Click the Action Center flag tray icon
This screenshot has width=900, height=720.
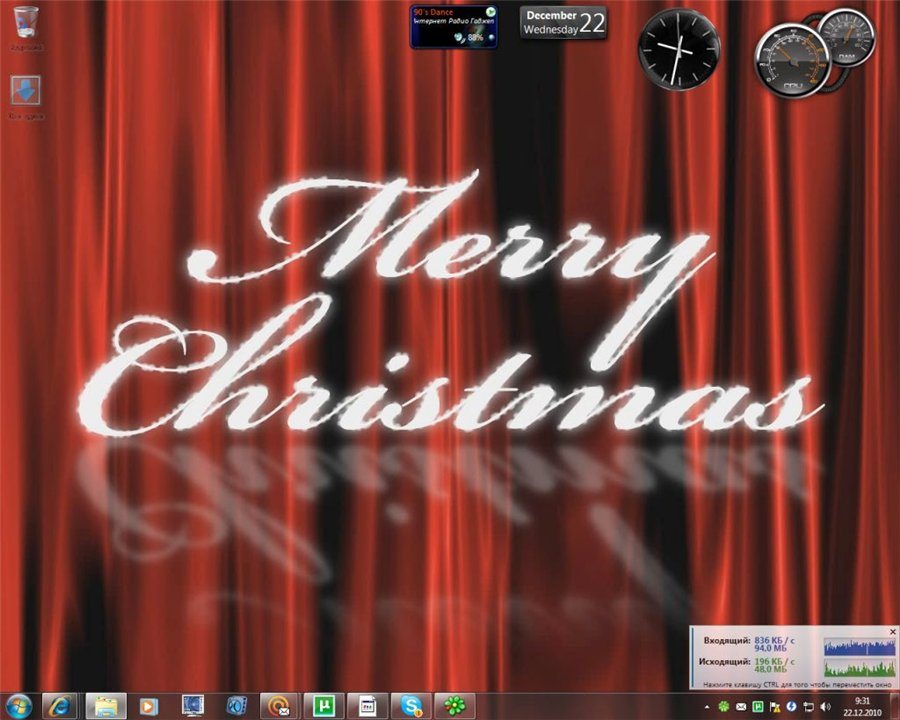(x=776, y=707)
